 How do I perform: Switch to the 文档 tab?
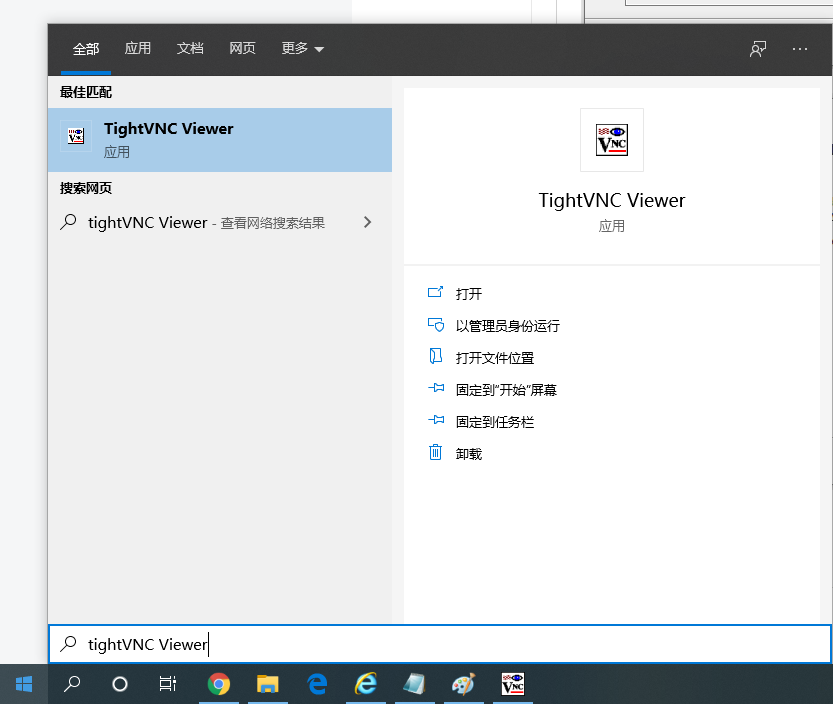point(190,48)
